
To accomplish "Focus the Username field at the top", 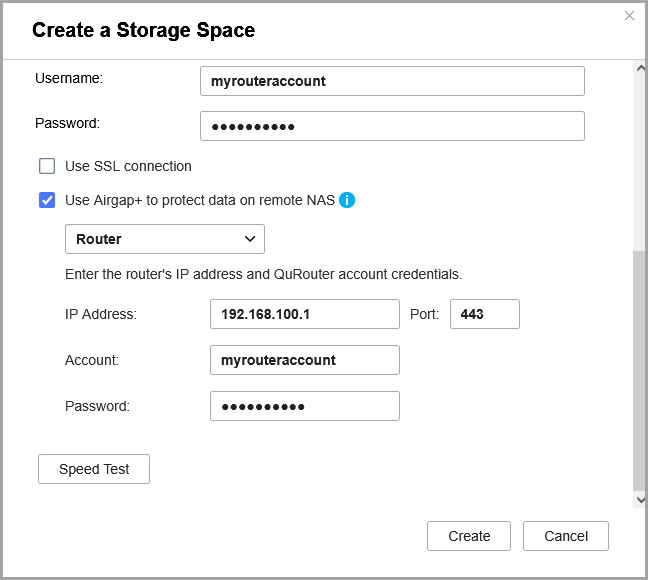I will pyautogui.click(x=392, y=81).
